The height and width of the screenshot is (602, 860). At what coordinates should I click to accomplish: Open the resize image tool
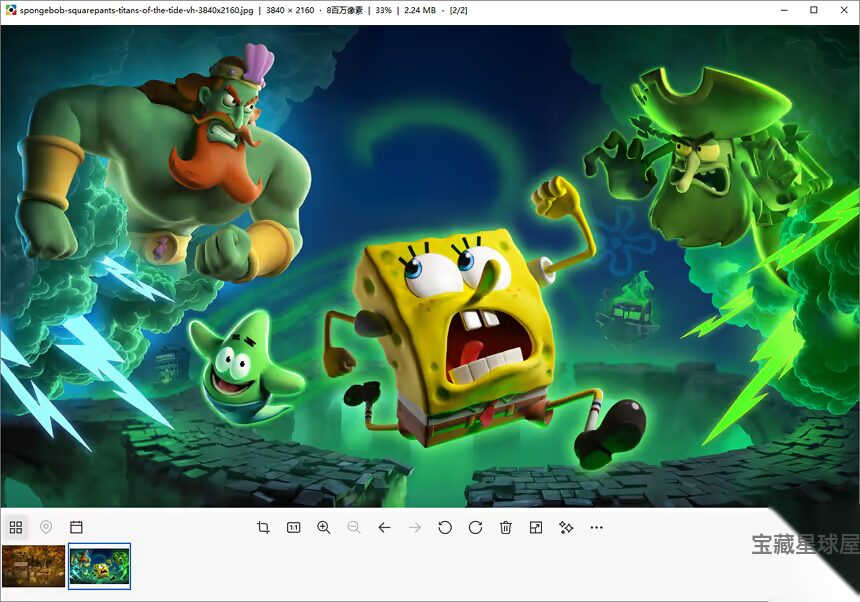(x=536, y=527)
